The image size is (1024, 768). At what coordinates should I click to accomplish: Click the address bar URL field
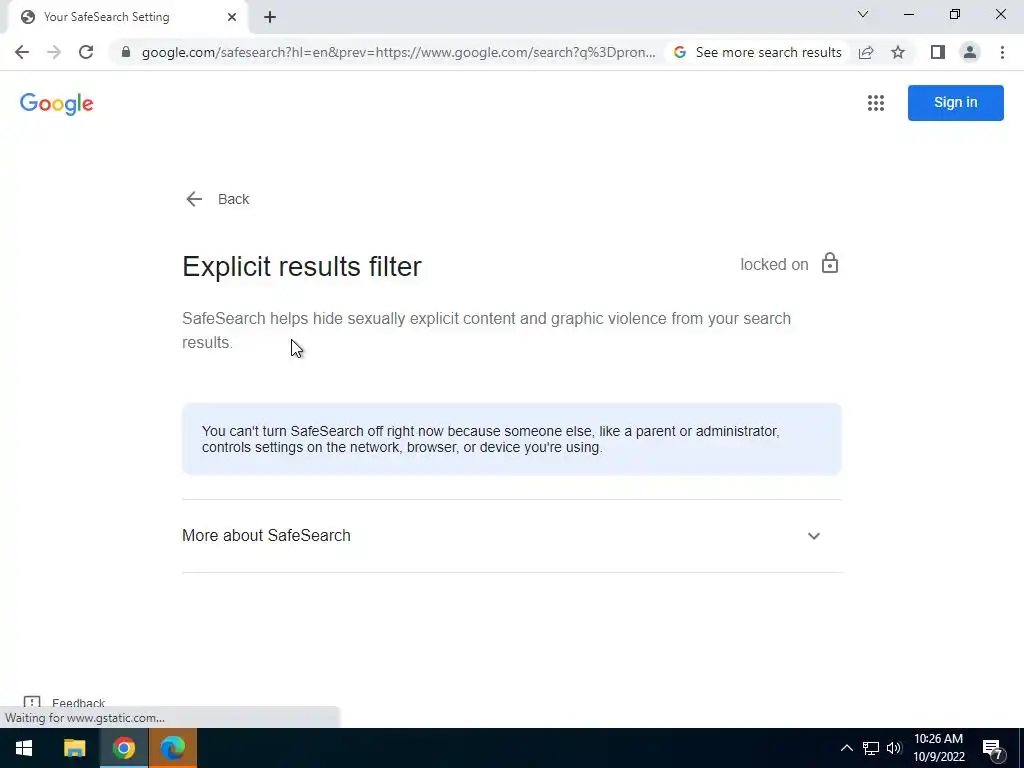398,52
